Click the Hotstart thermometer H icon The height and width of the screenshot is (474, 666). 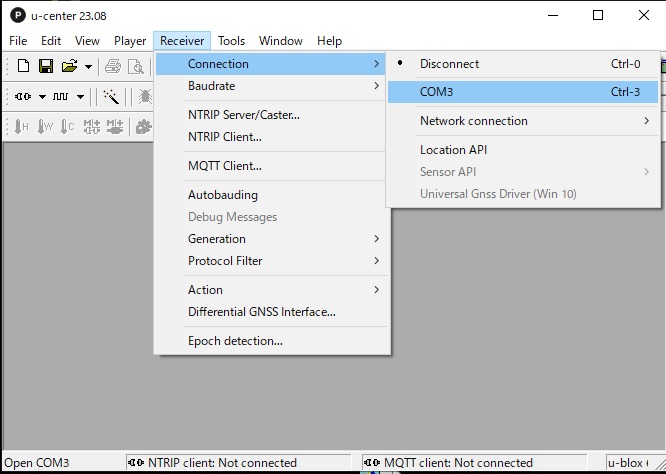[x=22, y=127]
